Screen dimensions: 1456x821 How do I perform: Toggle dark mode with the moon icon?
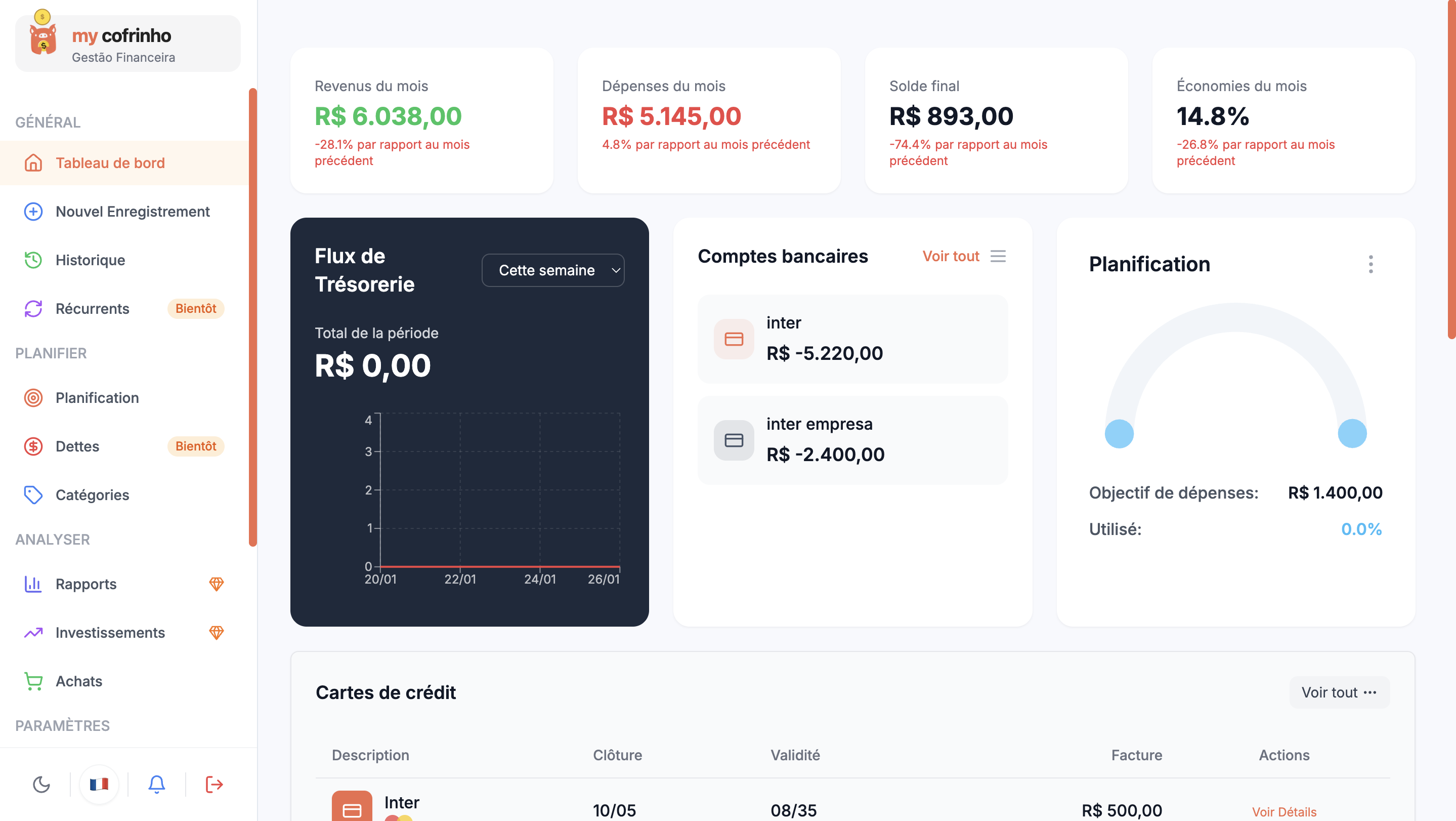tap(41, 784)
